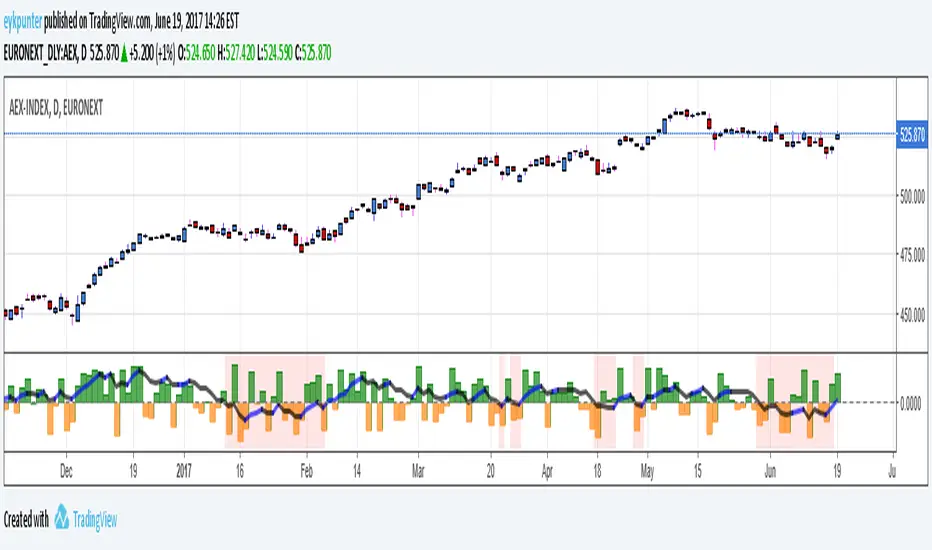Click the Mar label on time axis
The image size is (932, 550).
point(419,467)
